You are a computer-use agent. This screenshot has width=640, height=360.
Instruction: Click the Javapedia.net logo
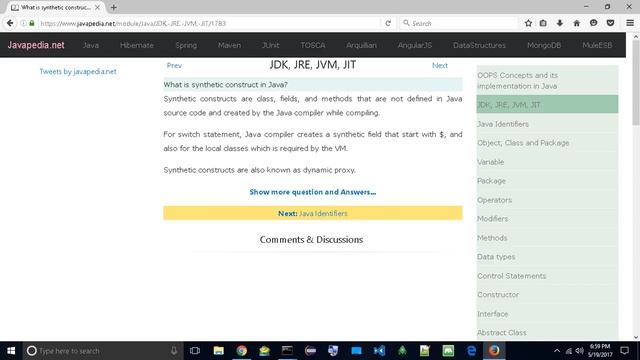coord(36,45)
